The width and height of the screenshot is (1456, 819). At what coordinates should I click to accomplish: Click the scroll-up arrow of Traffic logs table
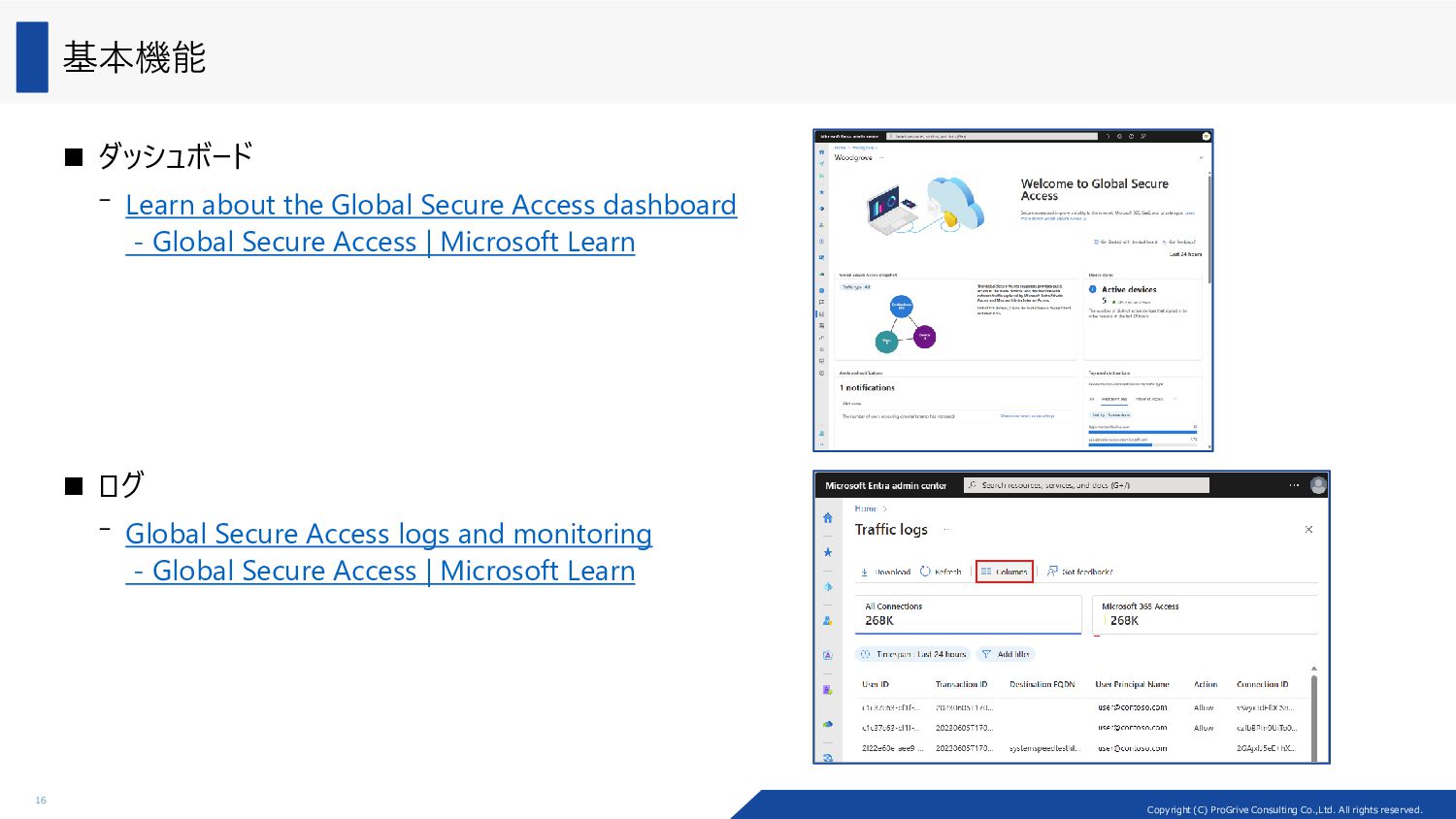click(1314, 669)
